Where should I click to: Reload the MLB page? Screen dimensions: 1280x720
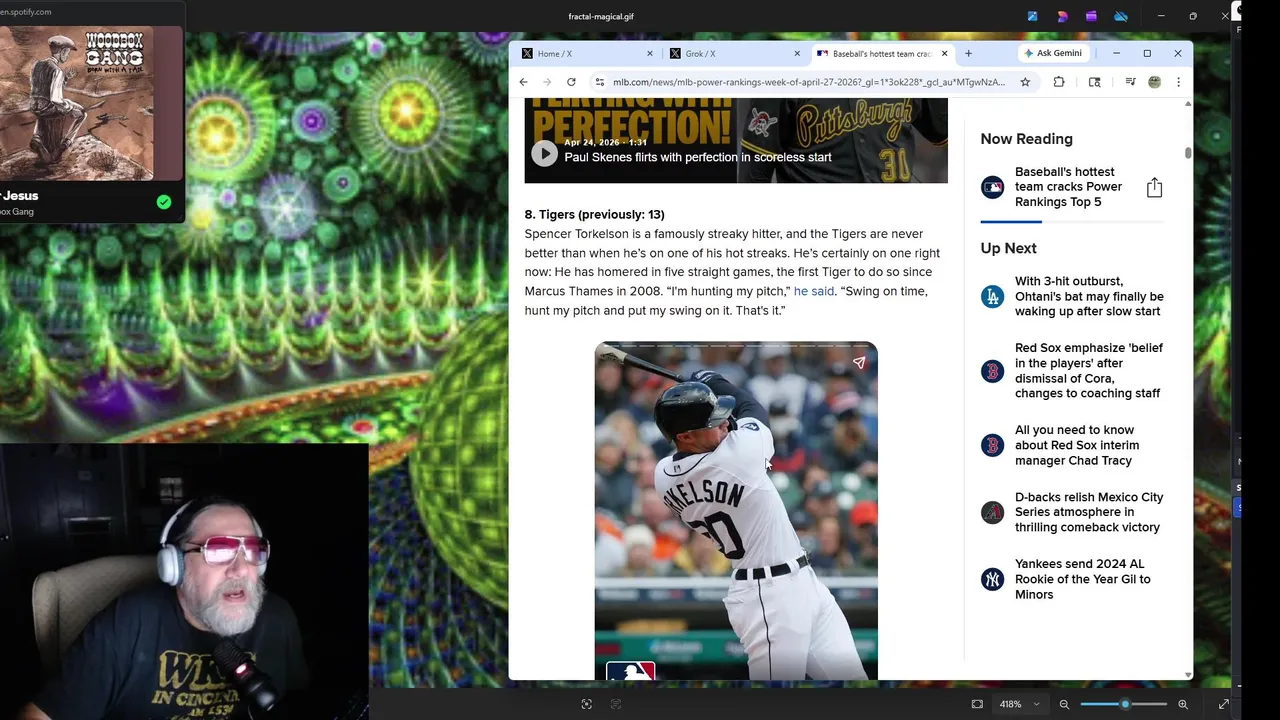pyautogui.click(x=571, y=82)
